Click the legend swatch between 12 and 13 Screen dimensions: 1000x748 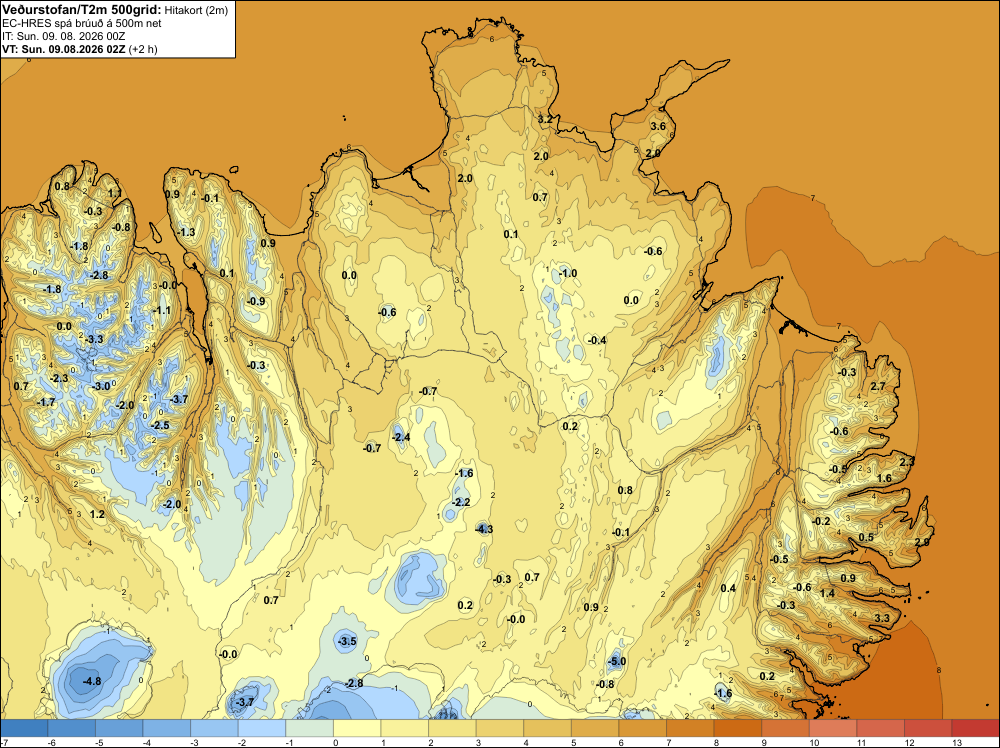pos(928,728)
